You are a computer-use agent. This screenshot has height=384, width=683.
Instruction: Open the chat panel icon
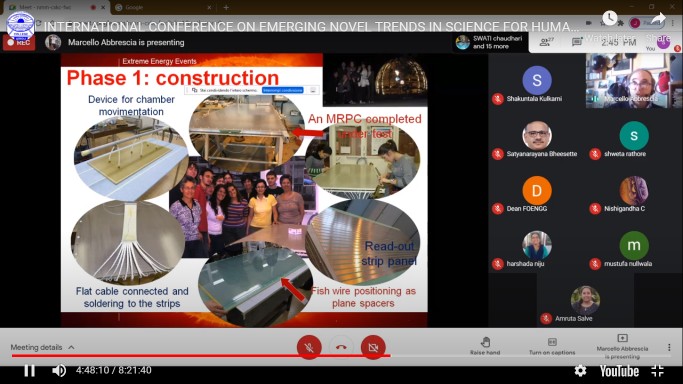(577, 42)
